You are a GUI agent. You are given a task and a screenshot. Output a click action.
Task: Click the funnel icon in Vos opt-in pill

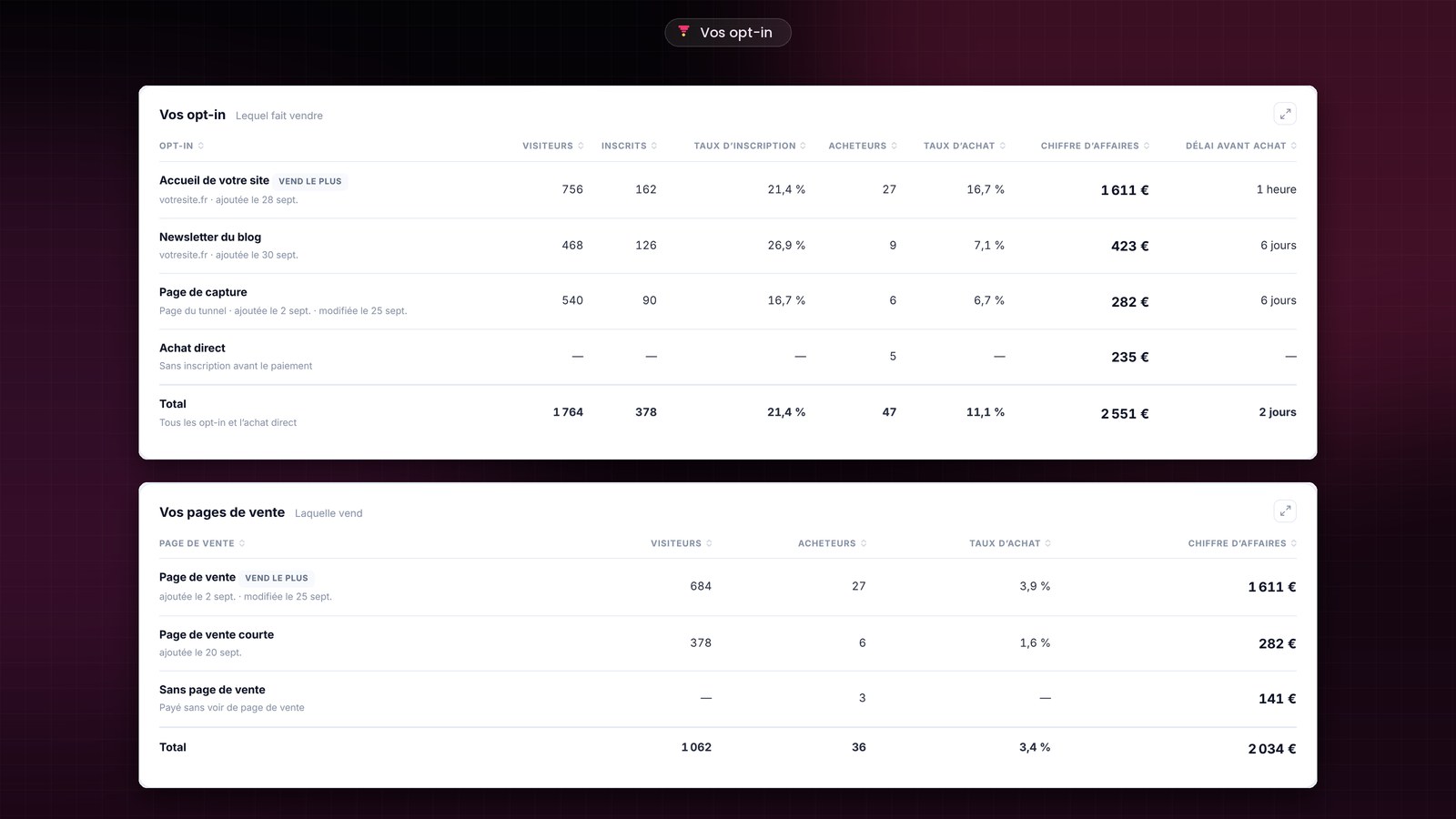point(683,32)
